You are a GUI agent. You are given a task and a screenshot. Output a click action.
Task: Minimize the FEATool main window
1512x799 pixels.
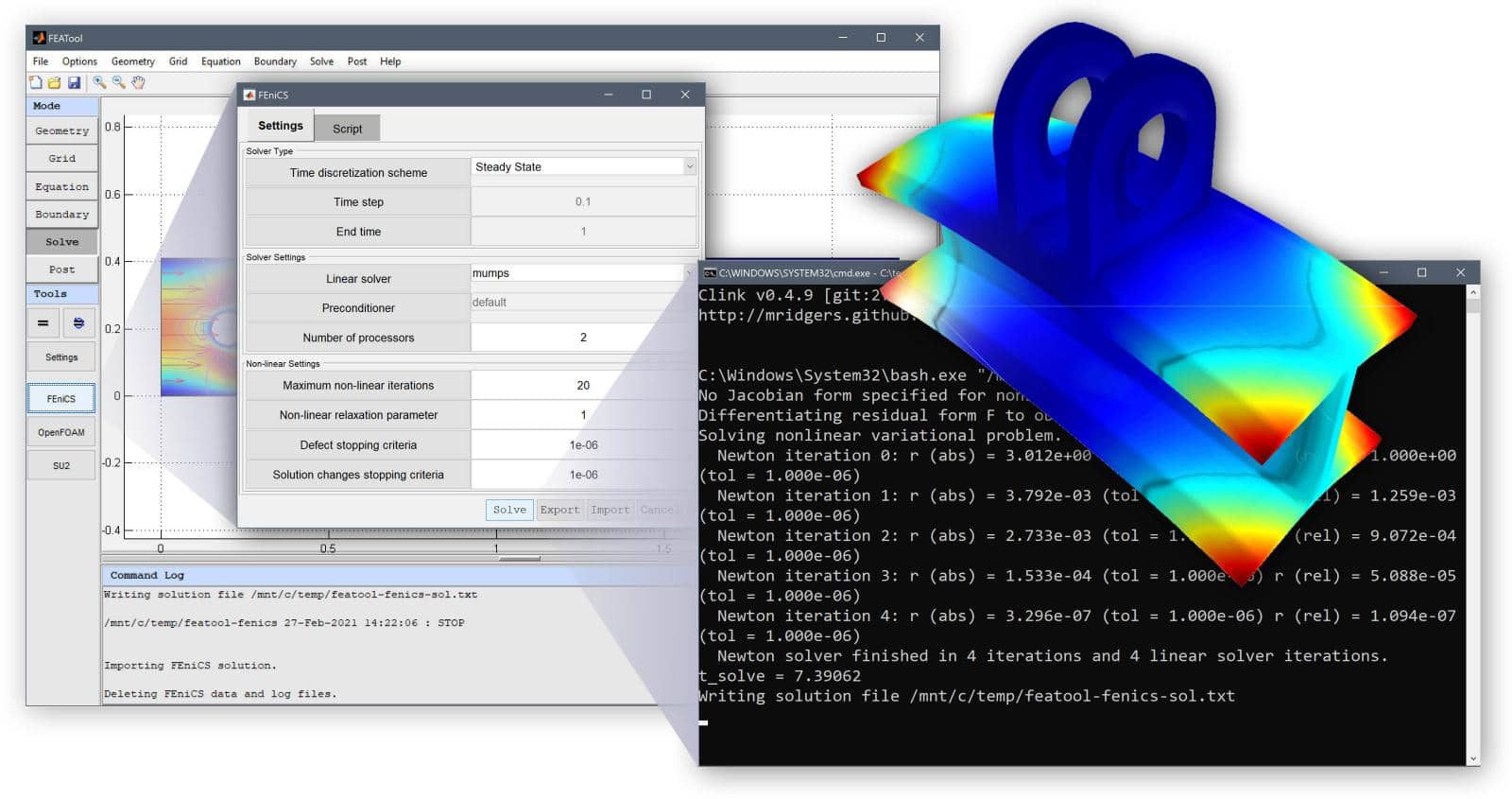point(843,38)
